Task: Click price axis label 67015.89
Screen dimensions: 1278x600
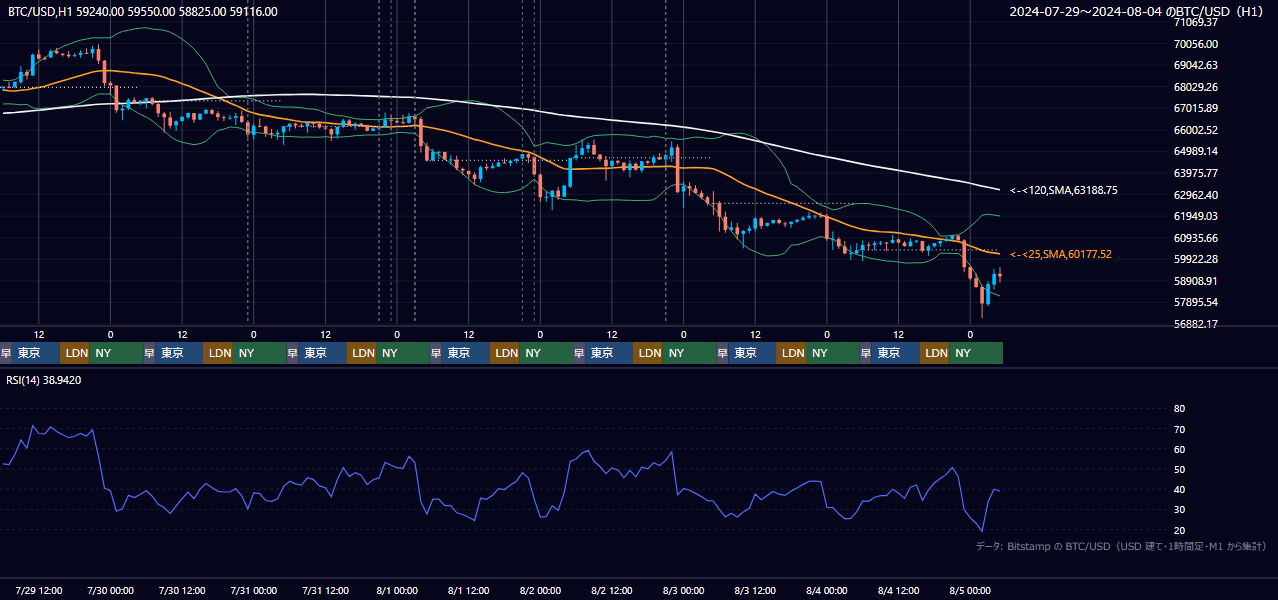Action: [x=1195, y=108]
